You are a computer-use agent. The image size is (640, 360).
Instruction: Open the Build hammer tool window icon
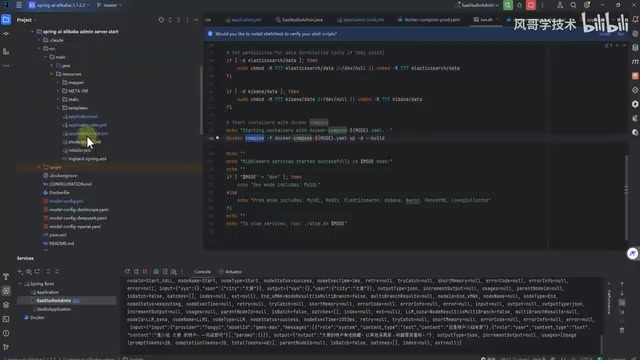6,277
